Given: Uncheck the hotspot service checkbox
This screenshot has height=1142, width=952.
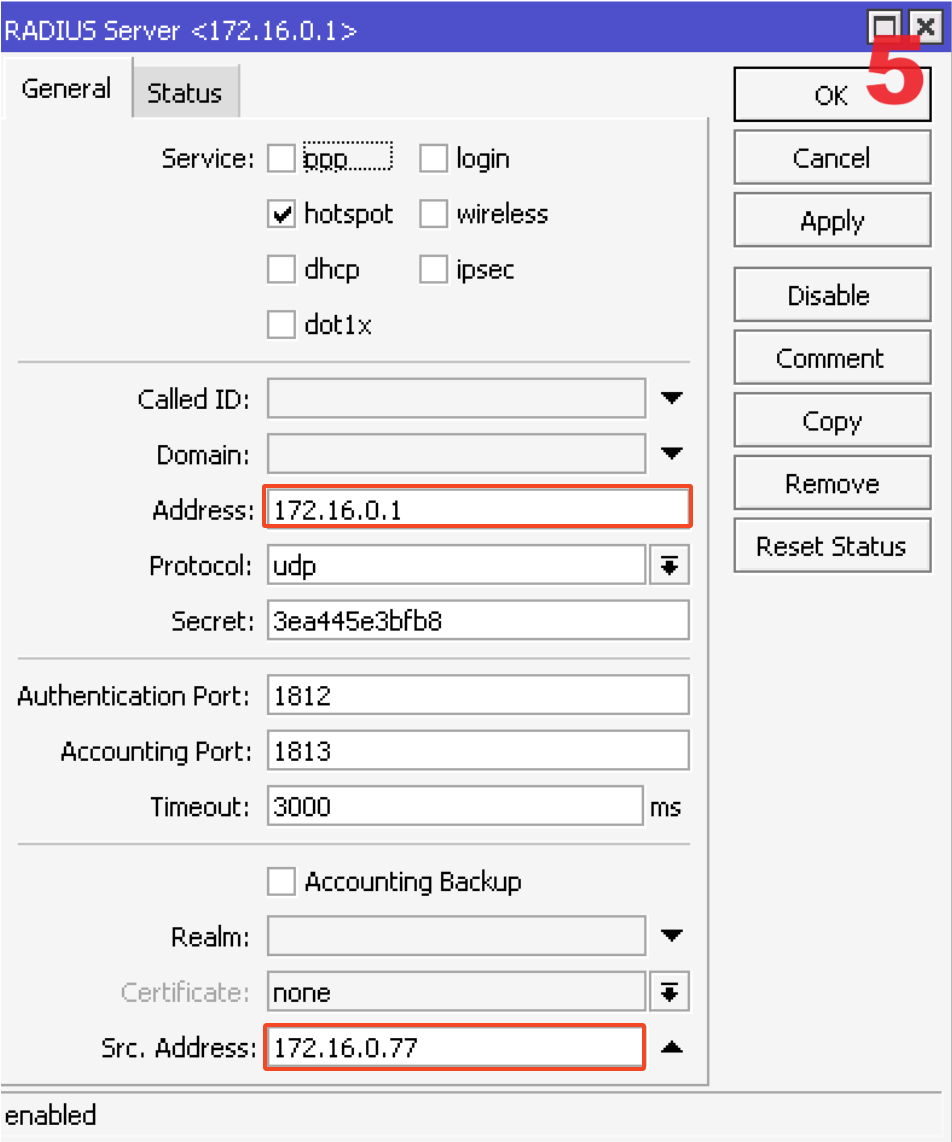Looking at the screenshot, I should tap(282, 214).
